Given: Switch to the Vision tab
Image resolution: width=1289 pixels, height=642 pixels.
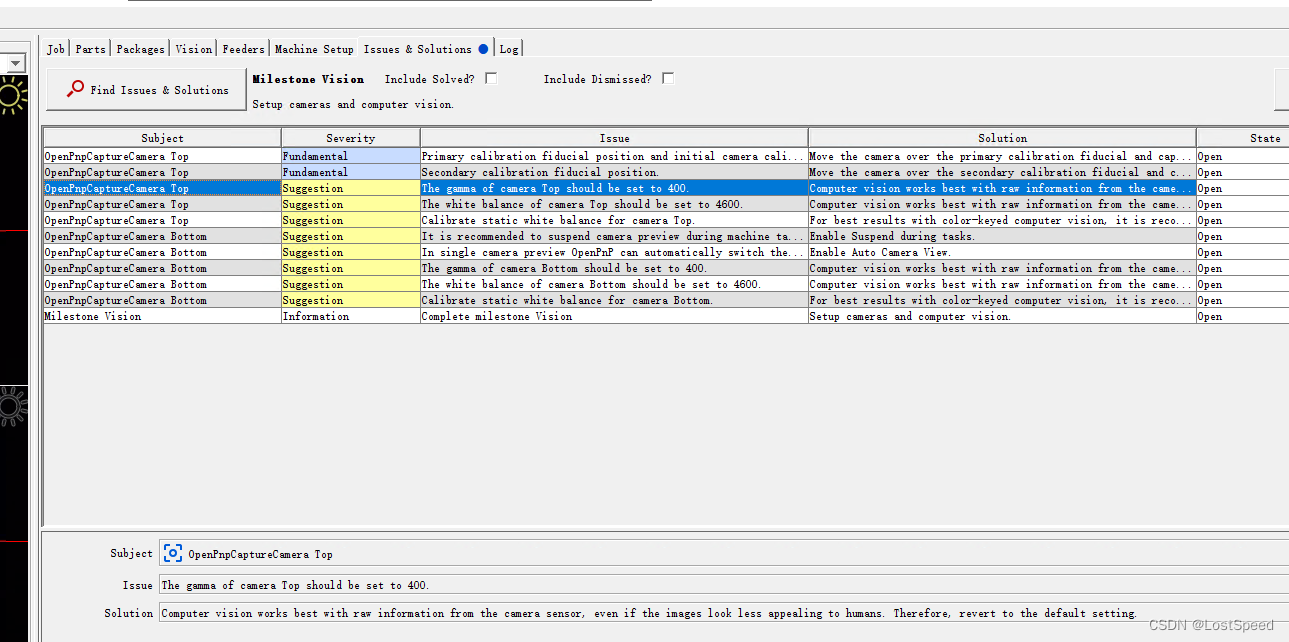Looking at the screenshot, I should [x=193, y=48].
